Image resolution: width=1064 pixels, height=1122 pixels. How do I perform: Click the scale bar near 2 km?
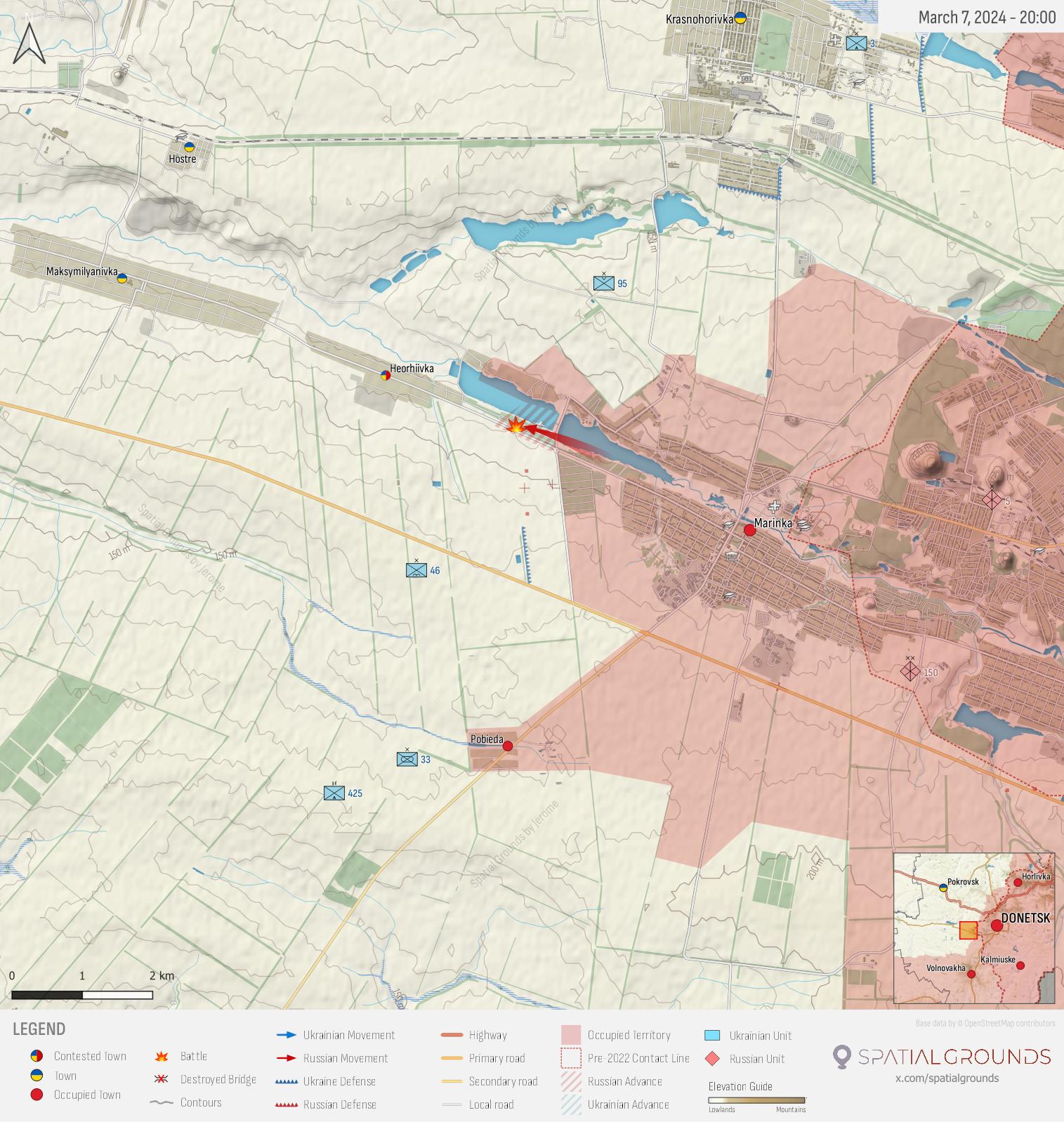pos(82,995)
